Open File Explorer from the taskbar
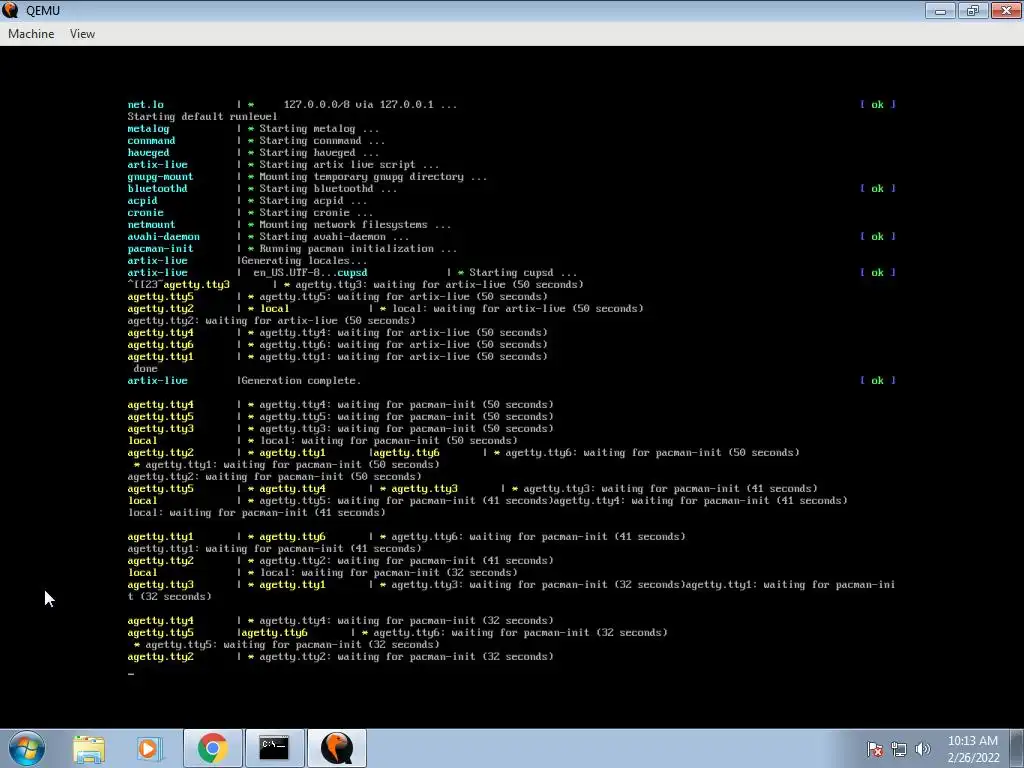 pyautogui.click(x=89, y=749)
